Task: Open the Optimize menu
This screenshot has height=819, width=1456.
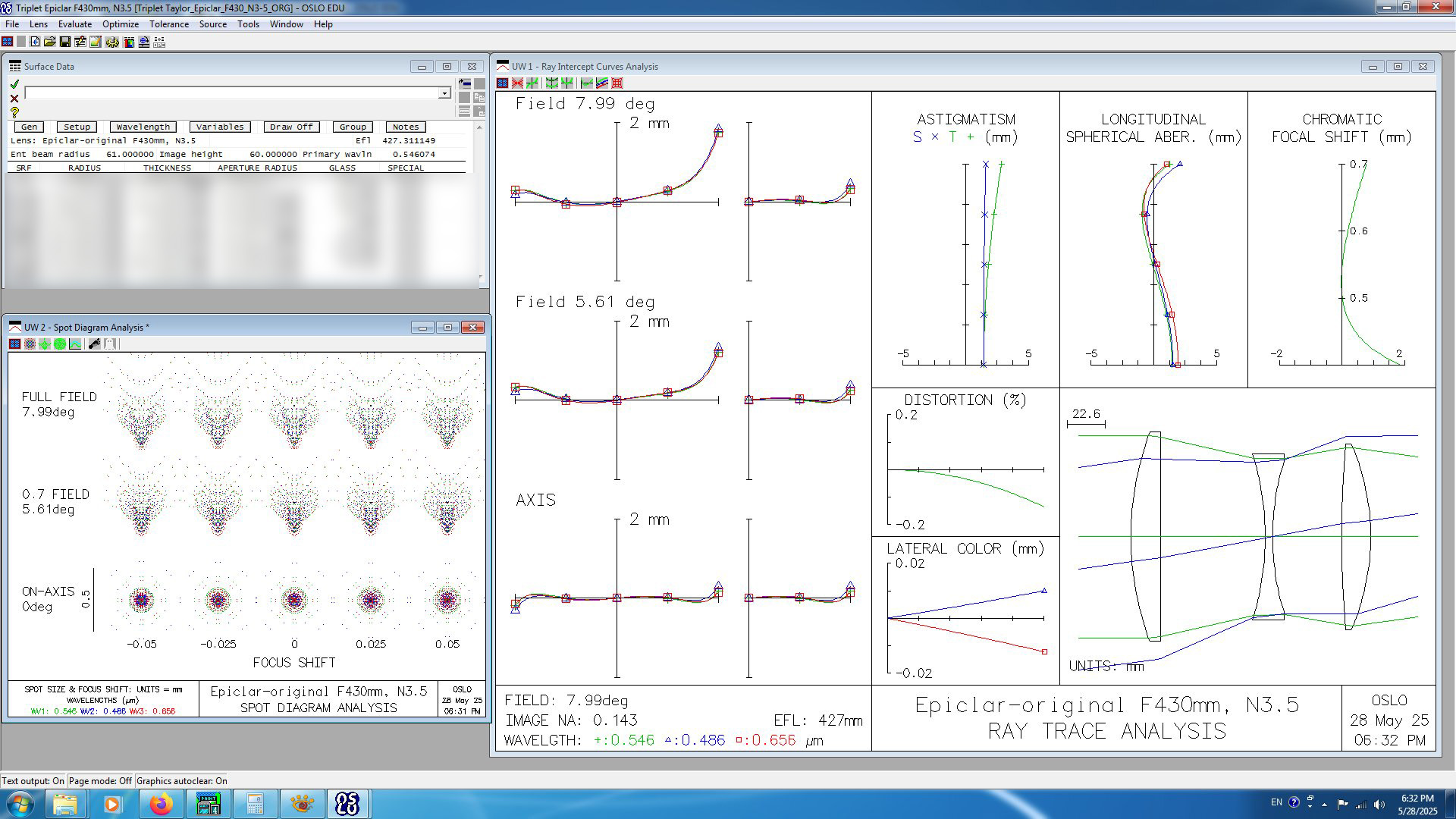Action: coord(121,24)
